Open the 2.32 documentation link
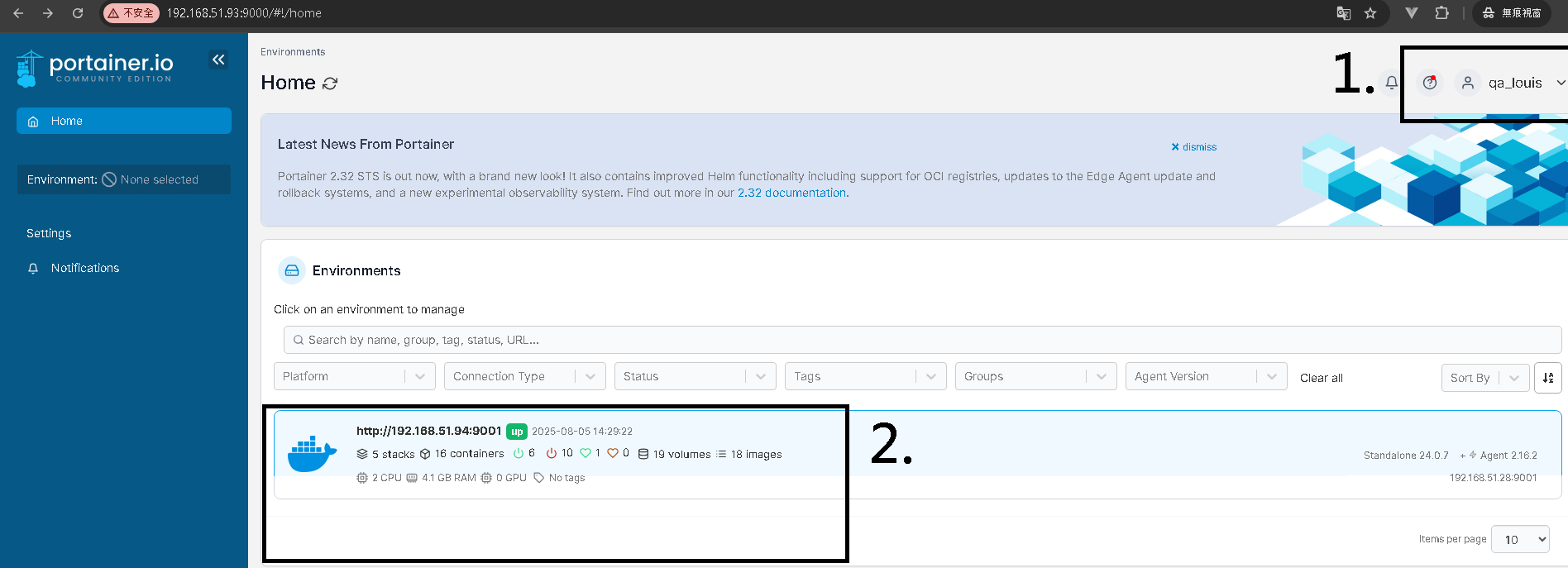 [791, 193]
